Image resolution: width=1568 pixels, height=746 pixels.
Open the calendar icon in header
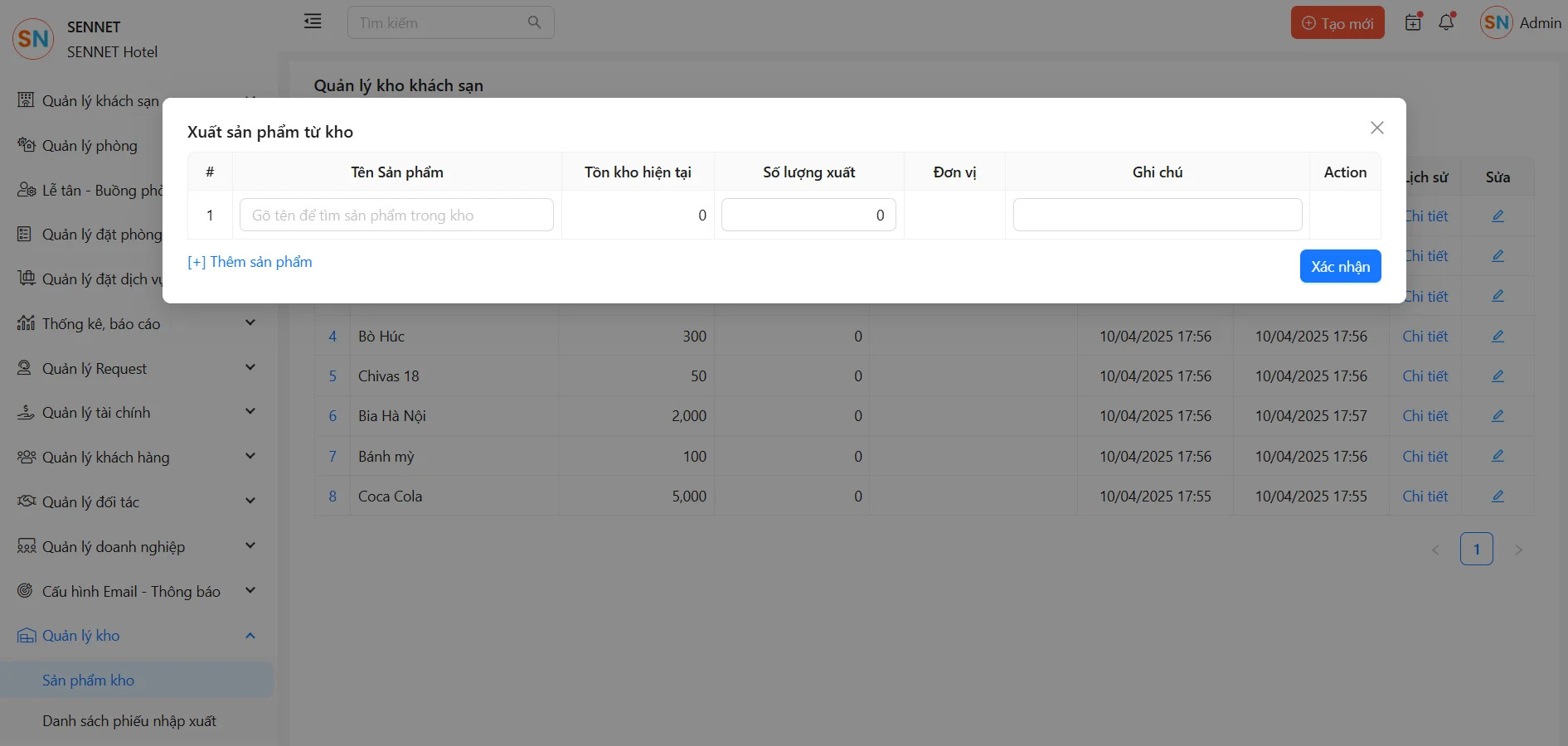[1413, 22]
